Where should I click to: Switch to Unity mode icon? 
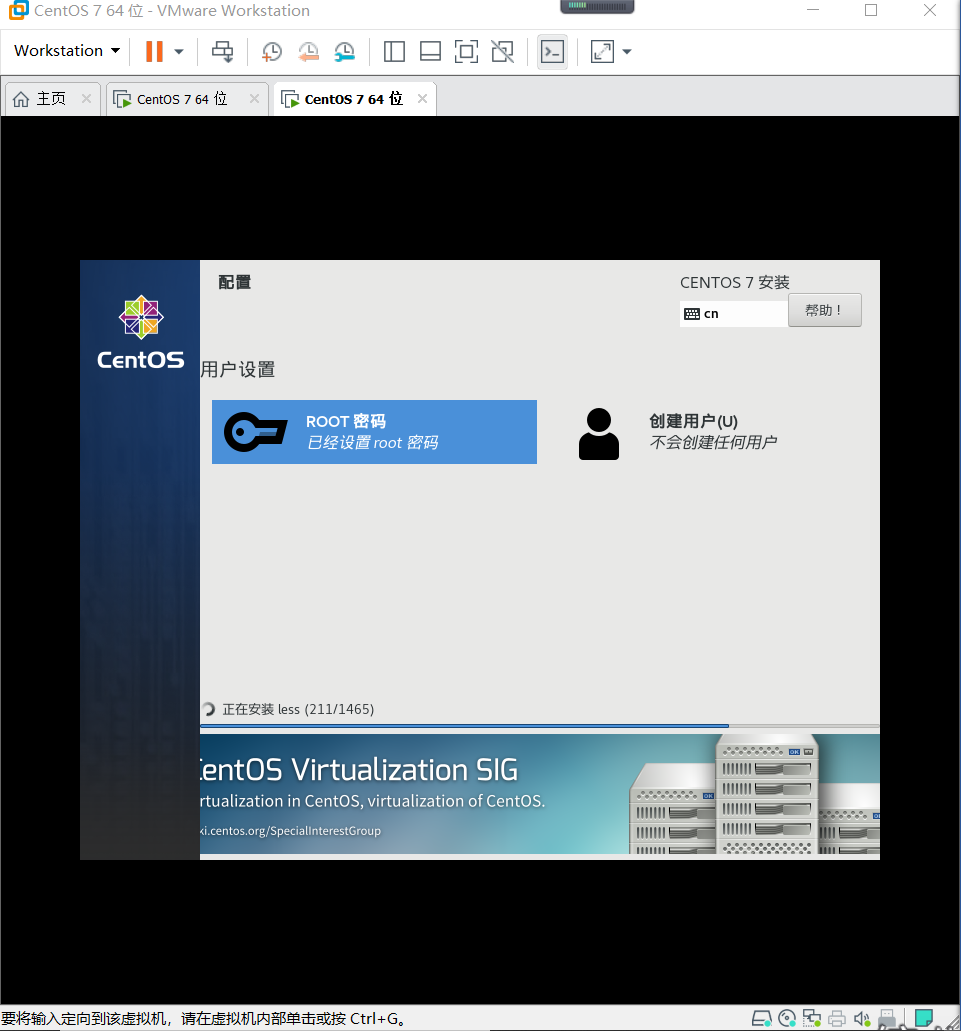503,51
